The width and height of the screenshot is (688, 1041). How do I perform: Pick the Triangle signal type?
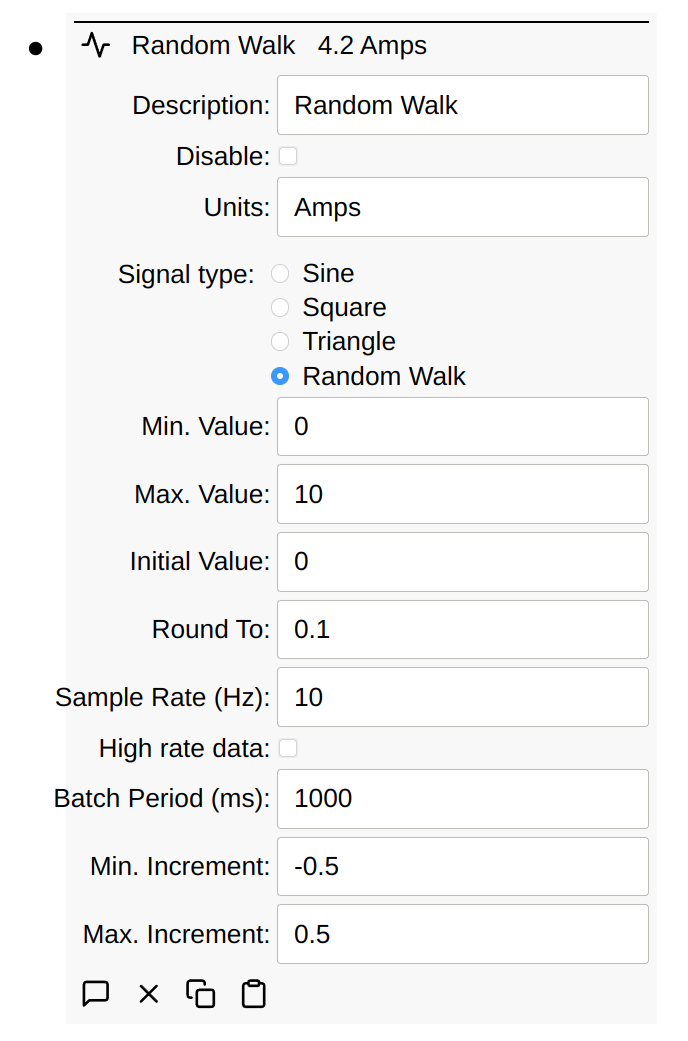281,342
